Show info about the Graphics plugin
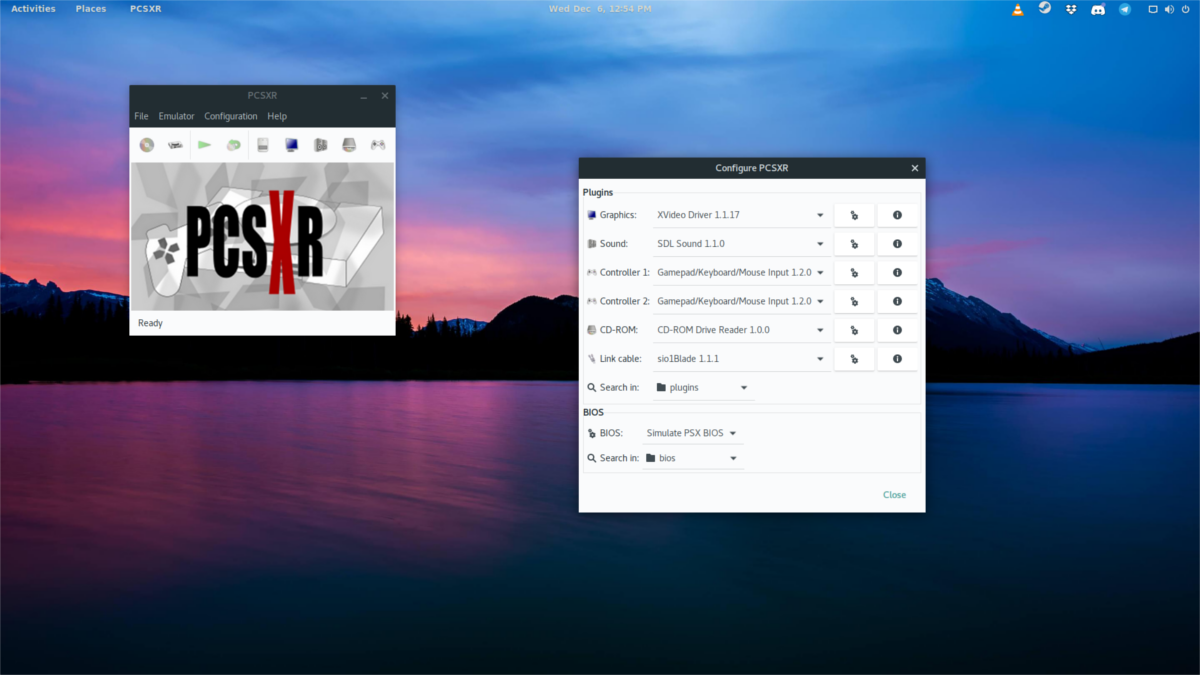Screen dimensions: 1200x675 pyautogui.click(x=897, y=215)
